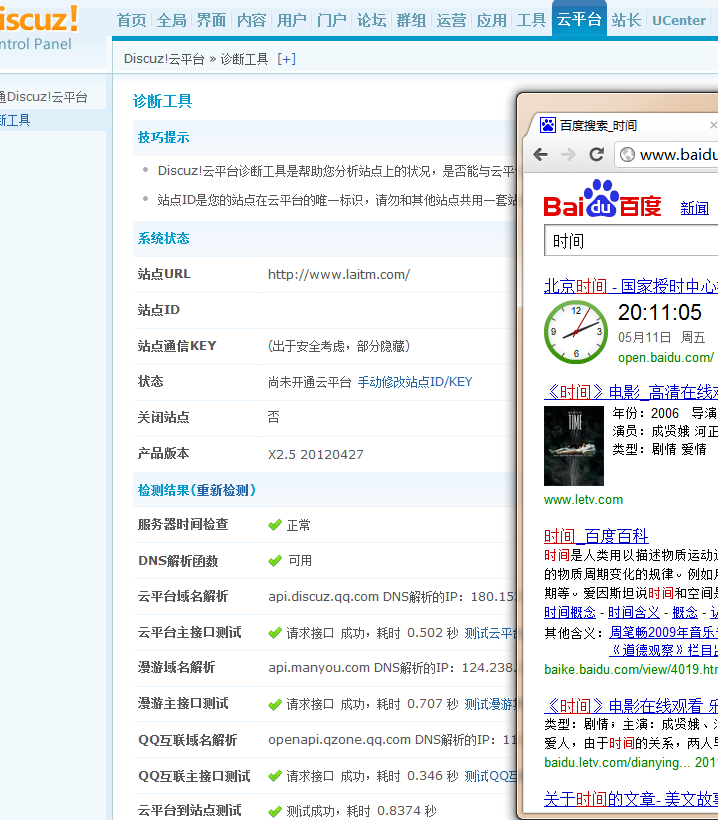718x820 pixels.
Task: Click the api.manyou.com DNS result text
Action: click(x=391, y=668)
